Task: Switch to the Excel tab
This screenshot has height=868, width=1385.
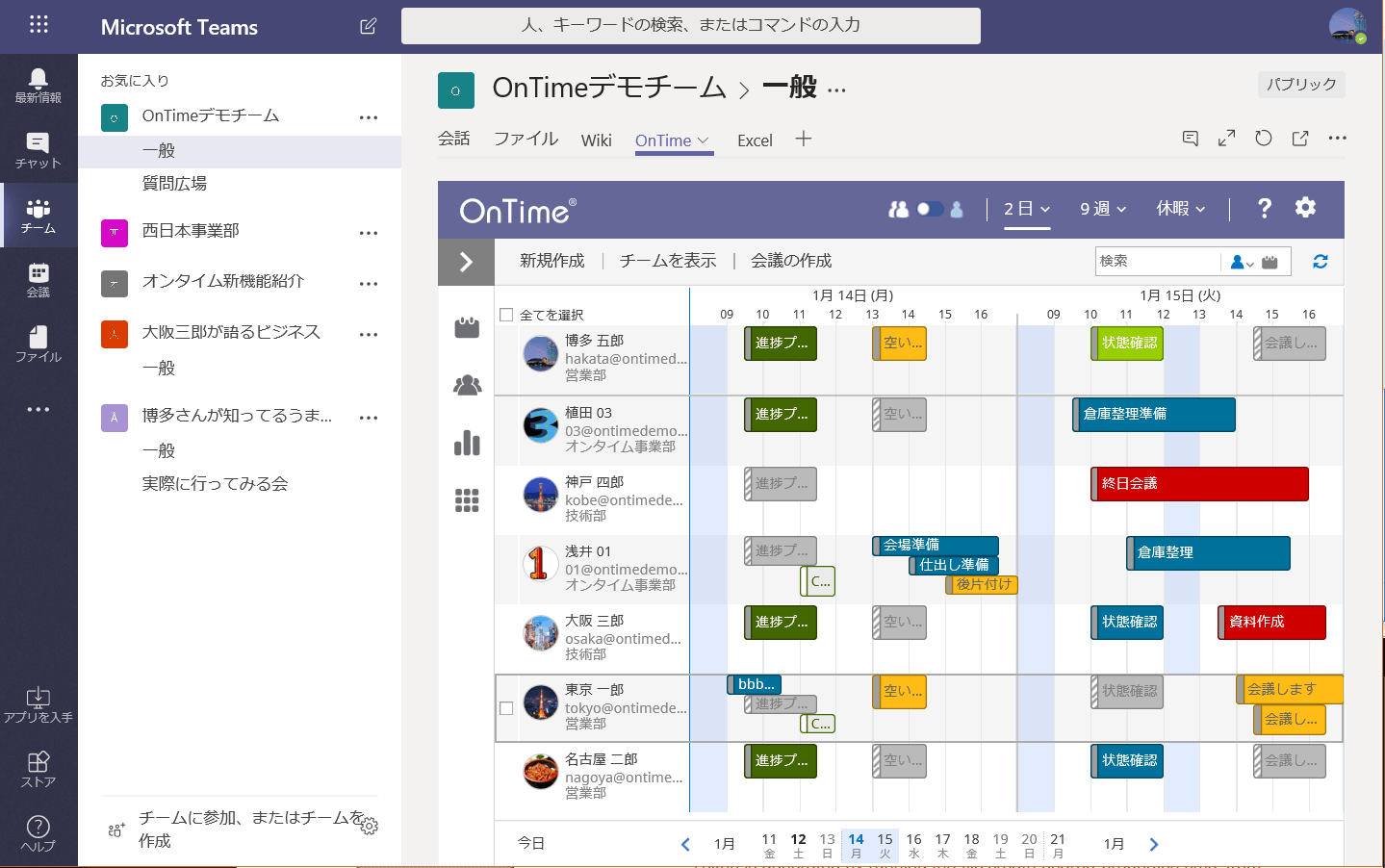Action: (x=755, y=140)
